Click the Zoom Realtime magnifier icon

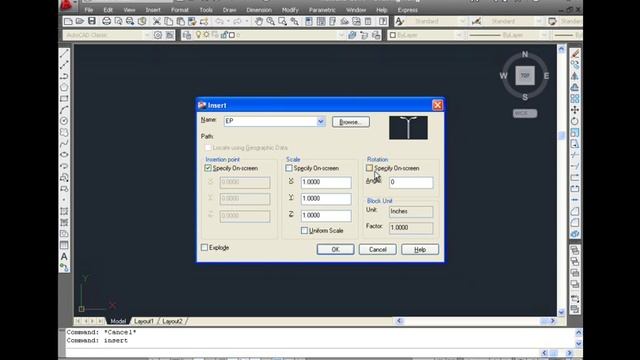(x=270, y=21)
